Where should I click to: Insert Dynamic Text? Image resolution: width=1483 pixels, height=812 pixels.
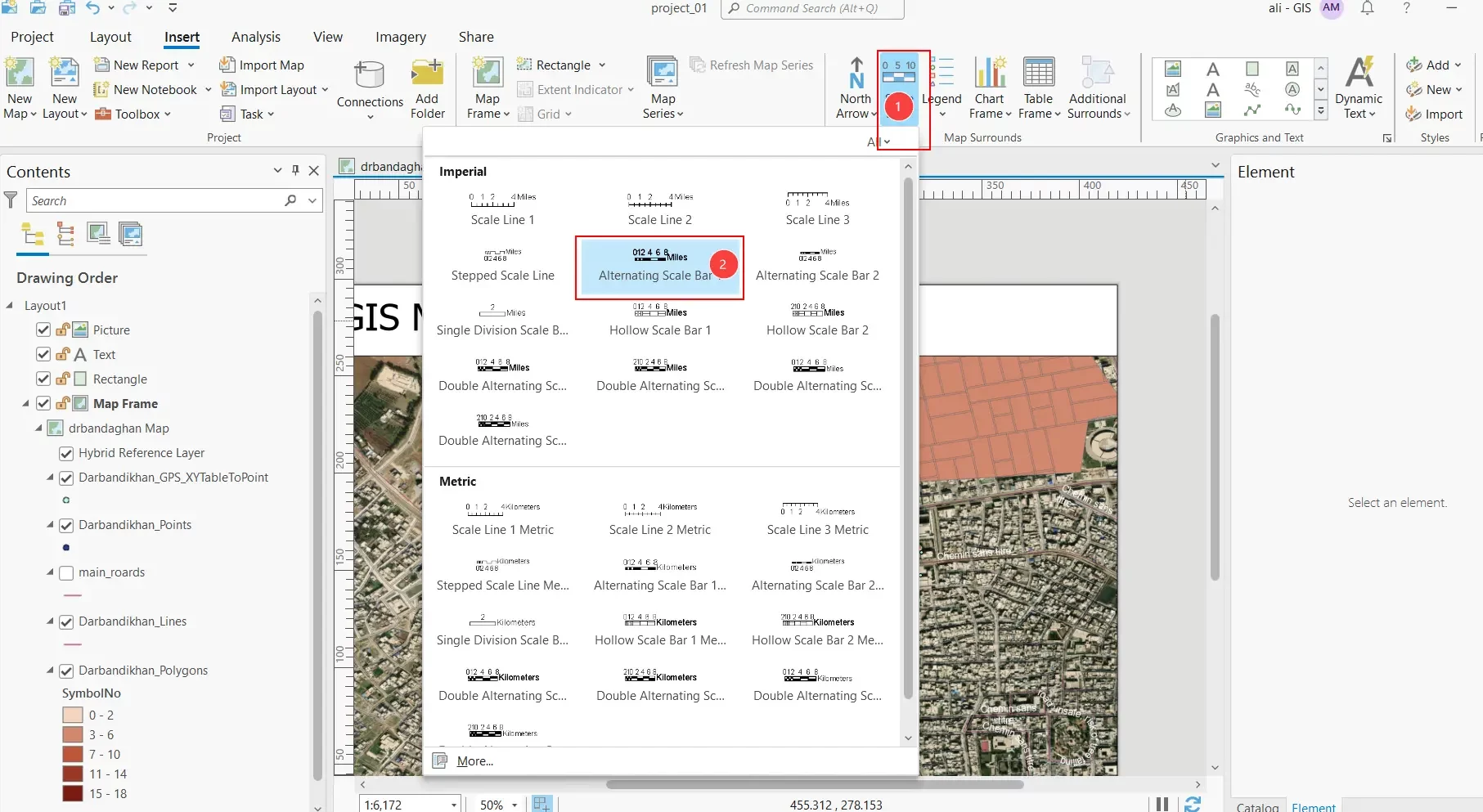(1359, 88)
